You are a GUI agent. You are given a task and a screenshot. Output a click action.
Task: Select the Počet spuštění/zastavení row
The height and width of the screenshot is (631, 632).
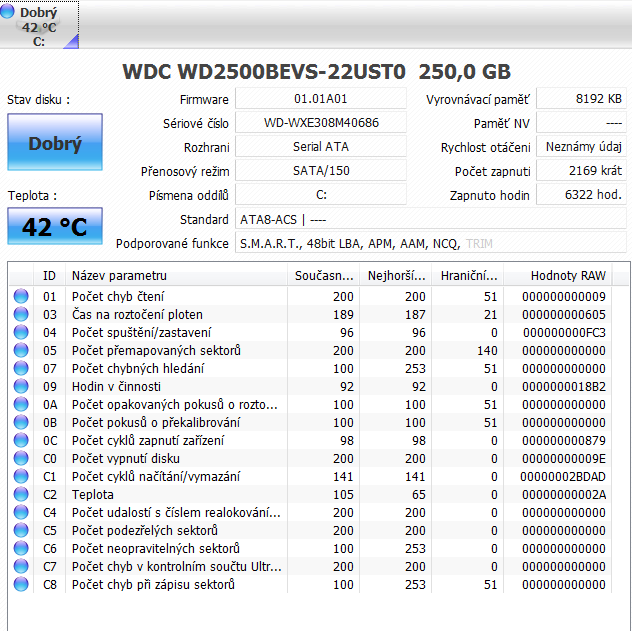310,332
